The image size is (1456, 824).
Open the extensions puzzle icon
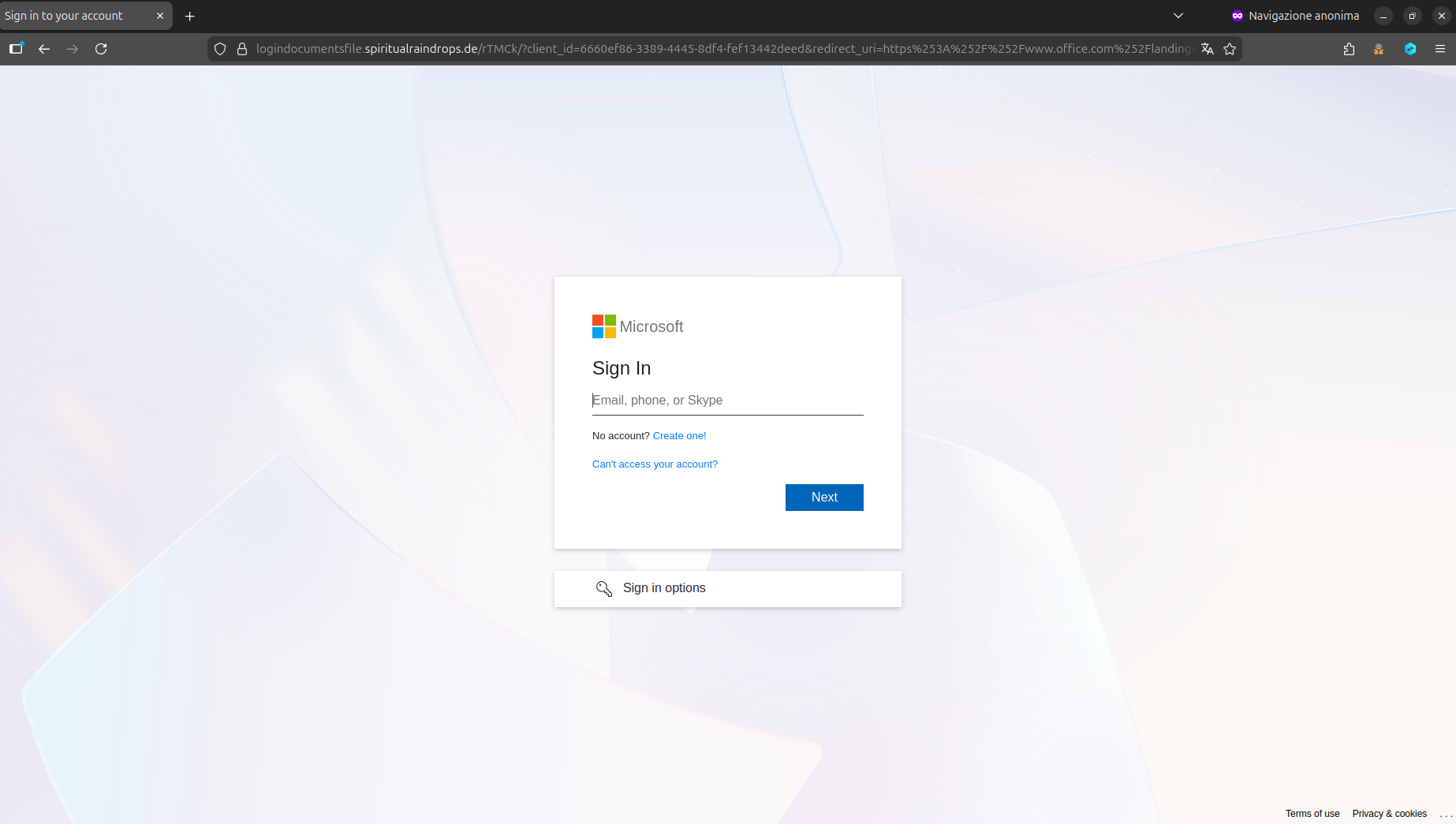(1349, 49)
